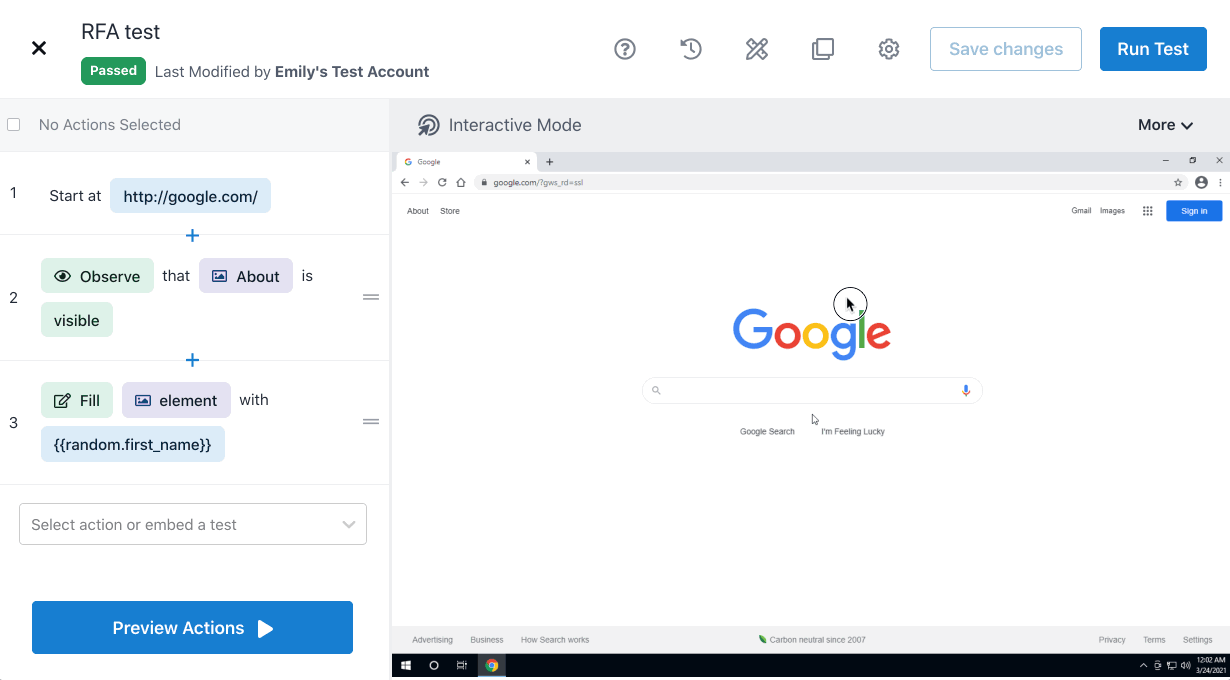Open the Windows Start menu
Screen dimensions: 1230x680
(x=407, y=665)
